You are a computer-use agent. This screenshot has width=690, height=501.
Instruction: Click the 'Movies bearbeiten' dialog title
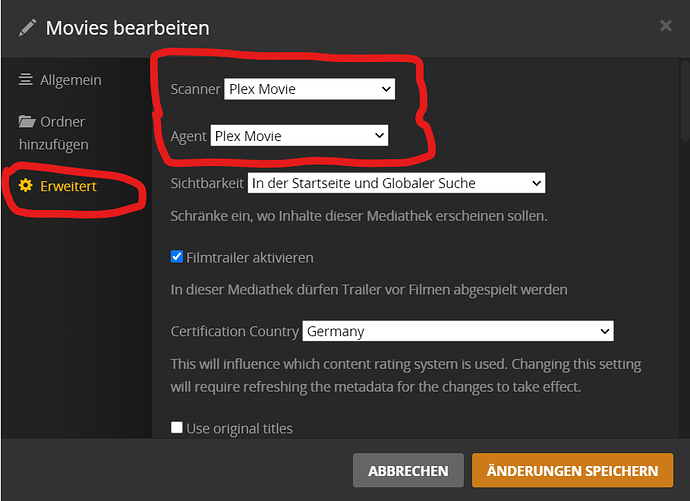point(128,28)
